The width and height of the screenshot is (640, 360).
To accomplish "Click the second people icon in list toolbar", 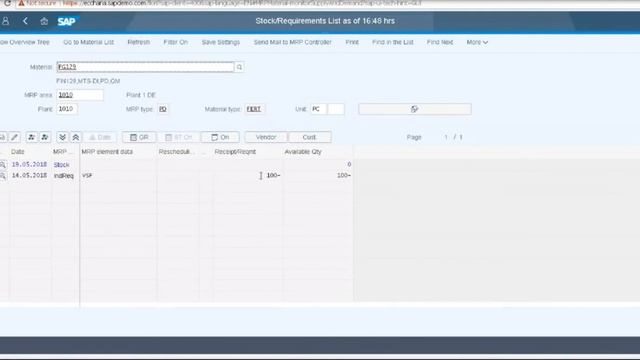I will coord(45,137).
